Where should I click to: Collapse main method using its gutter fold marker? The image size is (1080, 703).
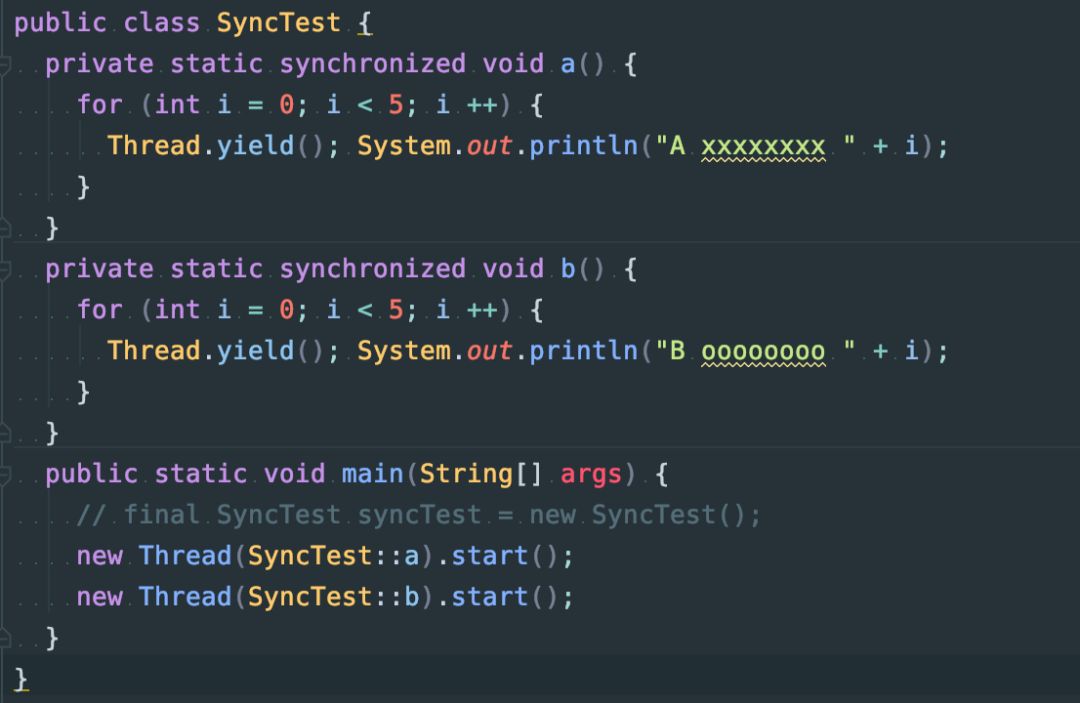coord(4,474)
